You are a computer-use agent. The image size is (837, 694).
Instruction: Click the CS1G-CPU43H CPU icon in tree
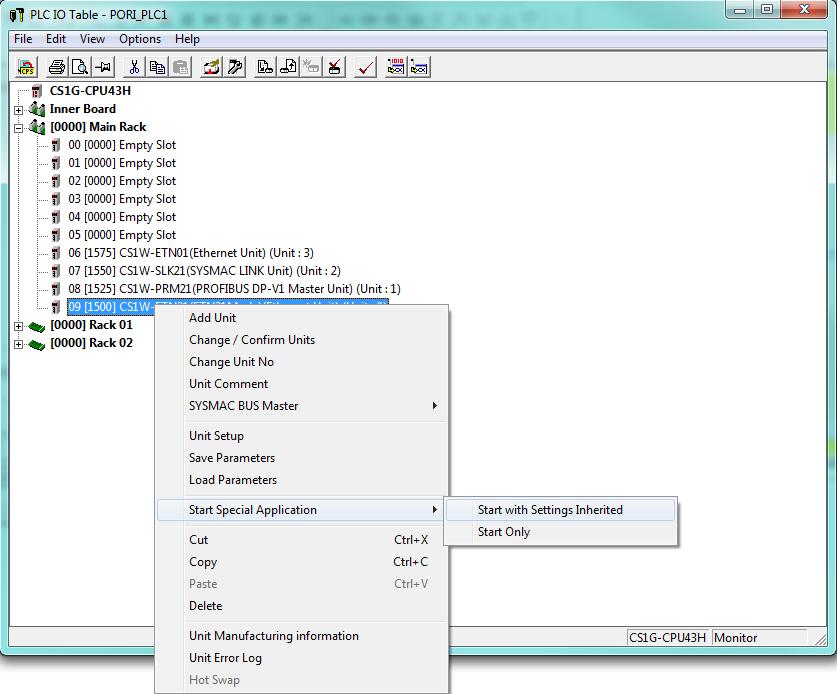tap(36, 91)
